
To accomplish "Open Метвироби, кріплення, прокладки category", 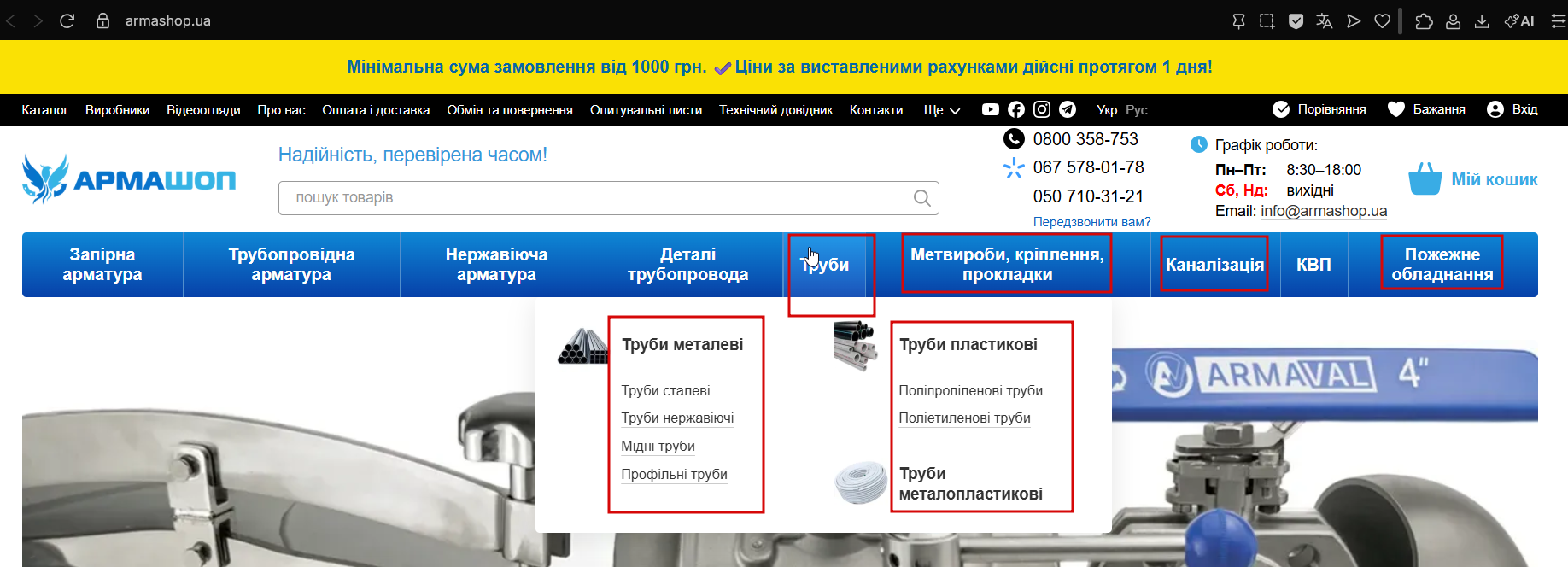I will (1007, 265).
